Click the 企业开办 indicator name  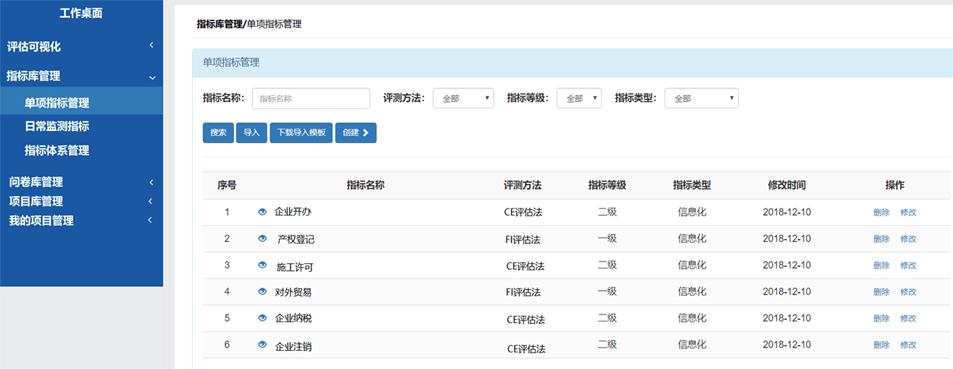(293, 212)
